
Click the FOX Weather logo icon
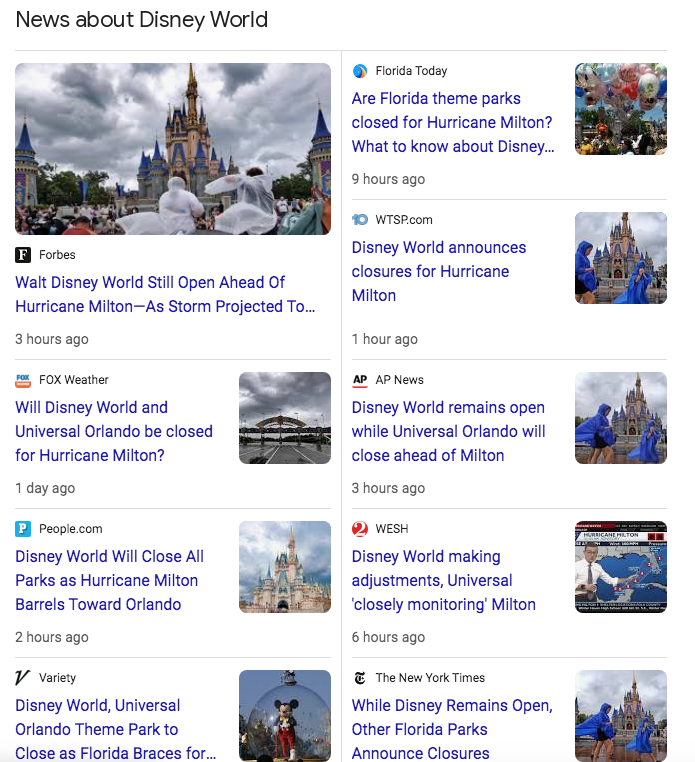pyautogui.click(x=23, y=380)
